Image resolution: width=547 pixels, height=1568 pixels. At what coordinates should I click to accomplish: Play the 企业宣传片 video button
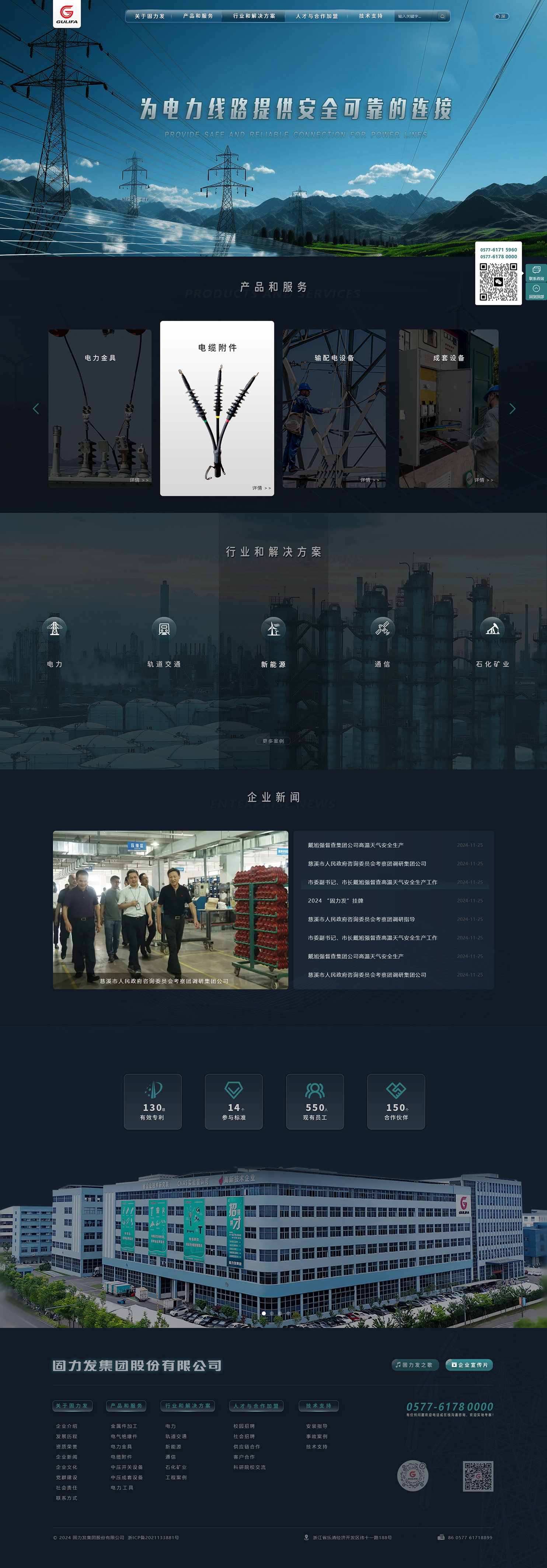469,1365
